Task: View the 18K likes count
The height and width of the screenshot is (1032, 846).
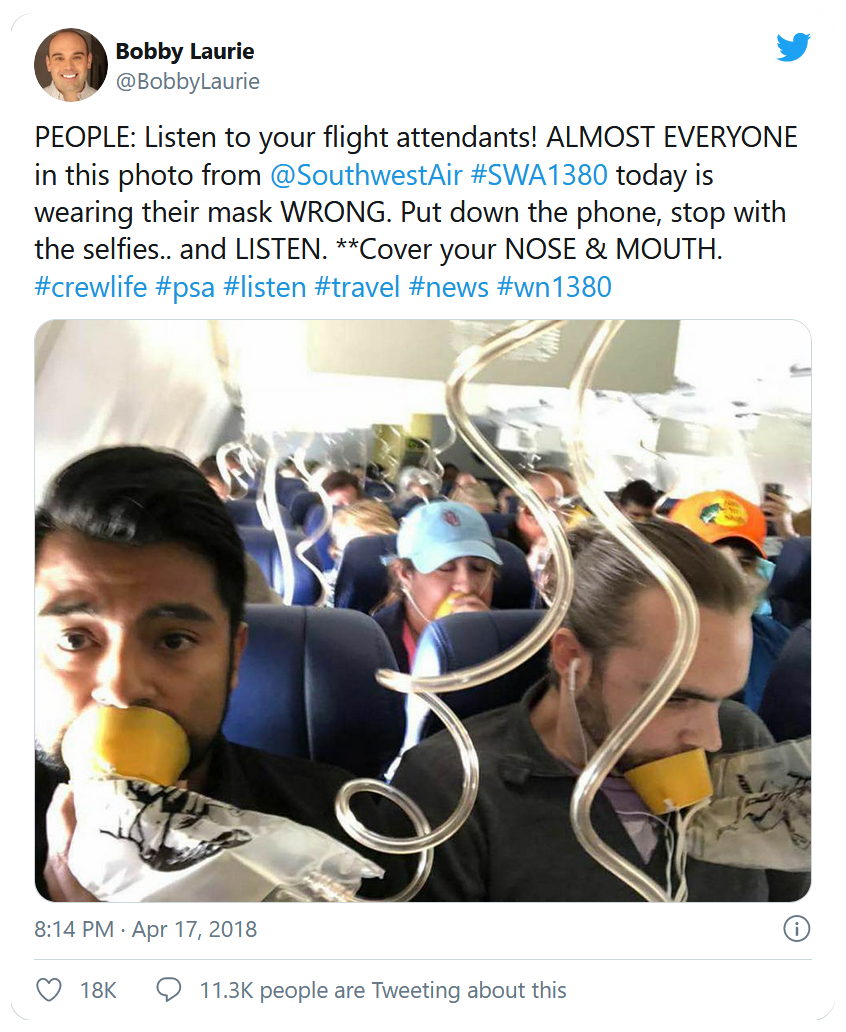Action: [98, 990]
